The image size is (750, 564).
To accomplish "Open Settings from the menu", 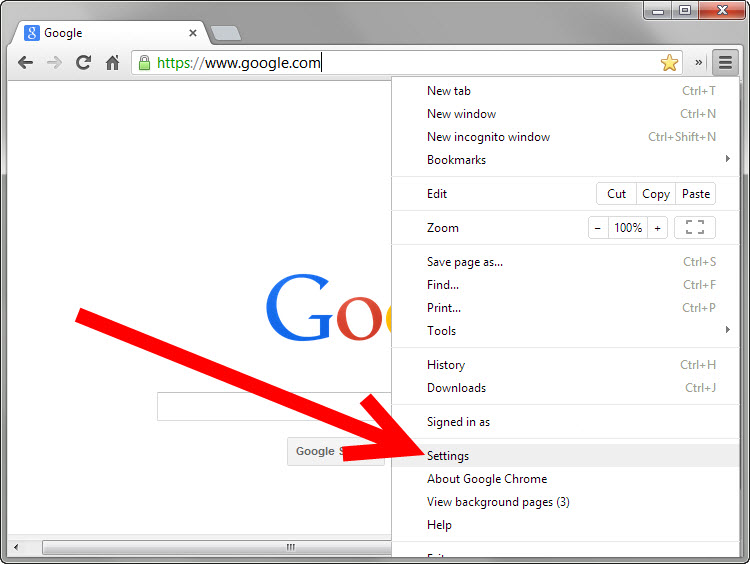I will coord(566,455).
